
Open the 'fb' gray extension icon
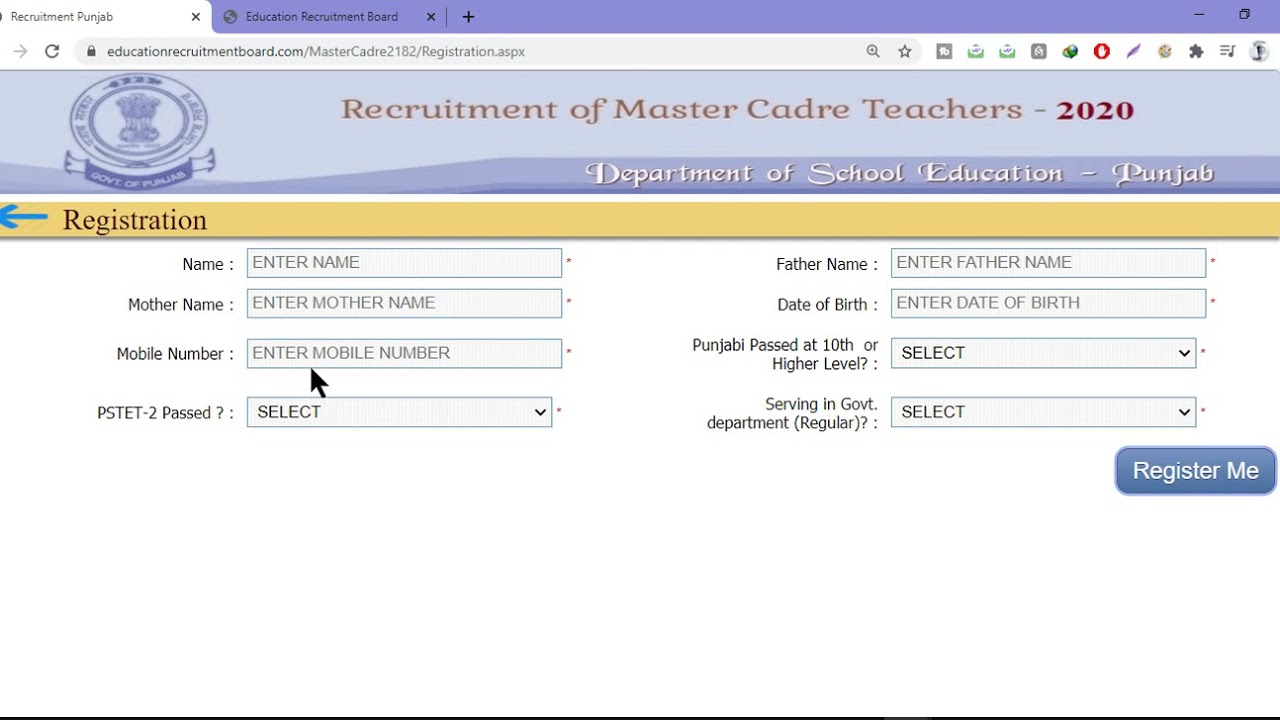(x=944, y=51)
